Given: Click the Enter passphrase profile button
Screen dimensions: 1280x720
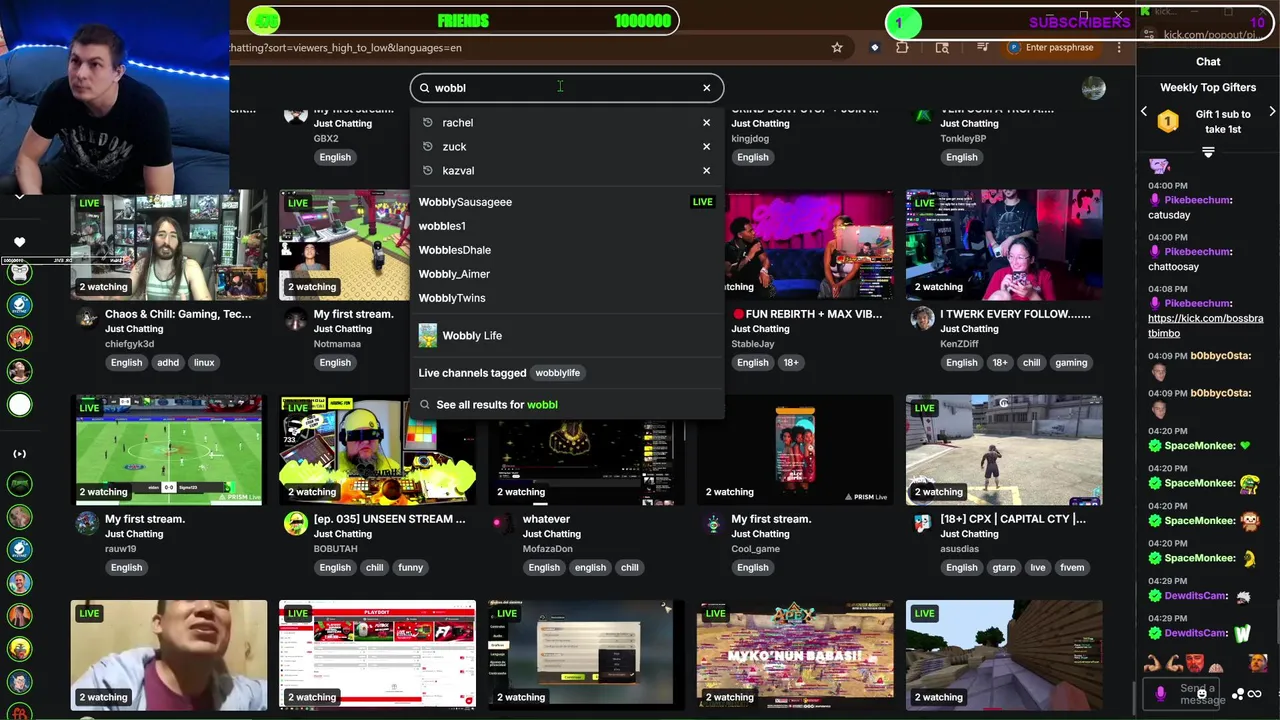Looking at the screenshot, I should point(1050,47).
